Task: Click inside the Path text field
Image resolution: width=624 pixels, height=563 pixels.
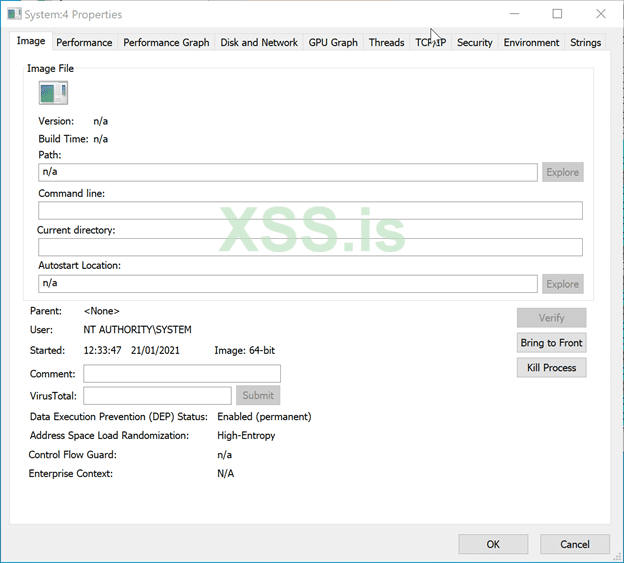Action: pyautogui.click(x=288, y=172)
